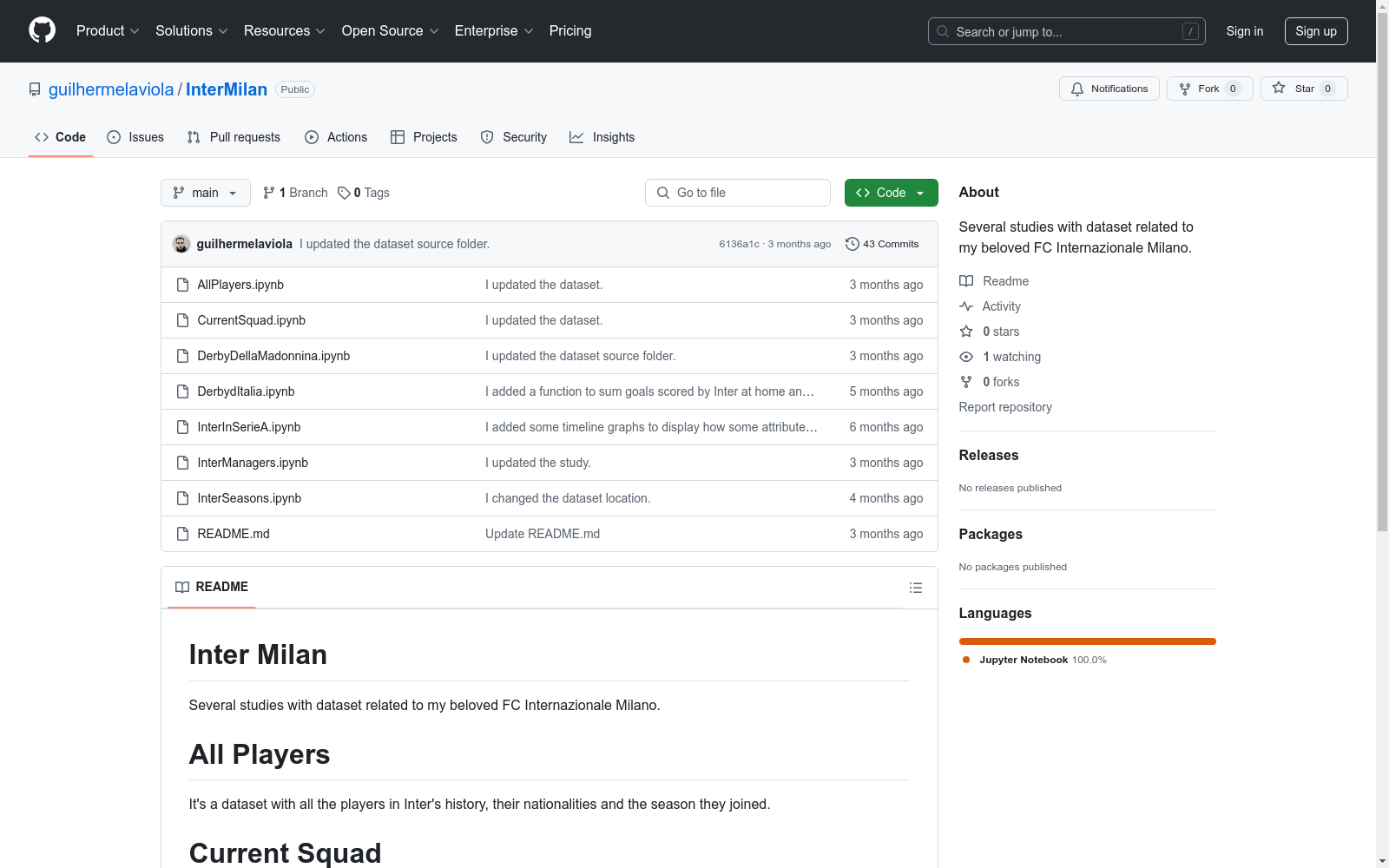This screenshot has height=868, width=1389.
Task: Open the Insights tab
Action: coord(602,137)
